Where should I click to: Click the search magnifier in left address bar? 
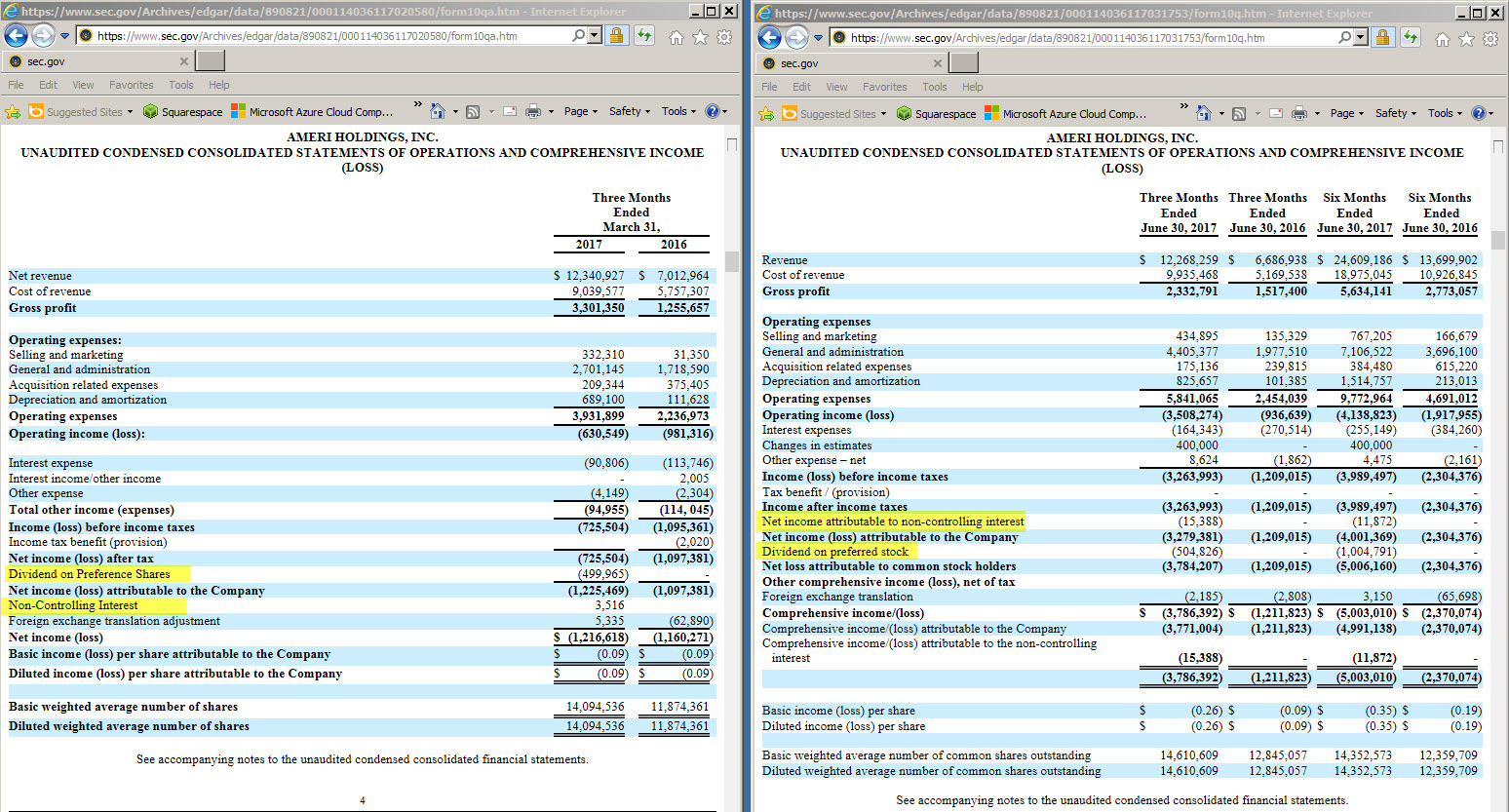click(x=579, y=35)
